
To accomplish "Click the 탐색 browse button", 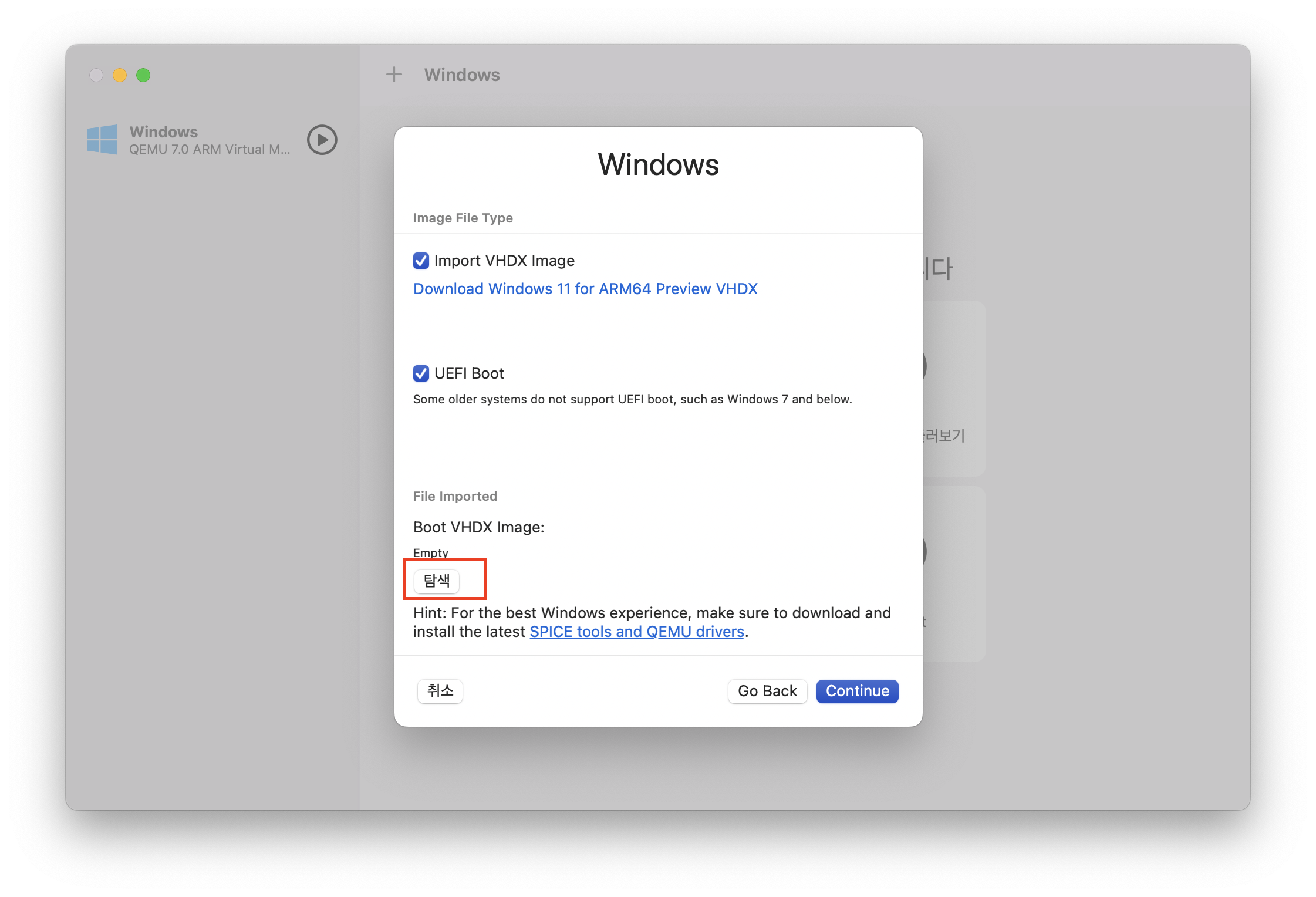I will pos(437,581).
